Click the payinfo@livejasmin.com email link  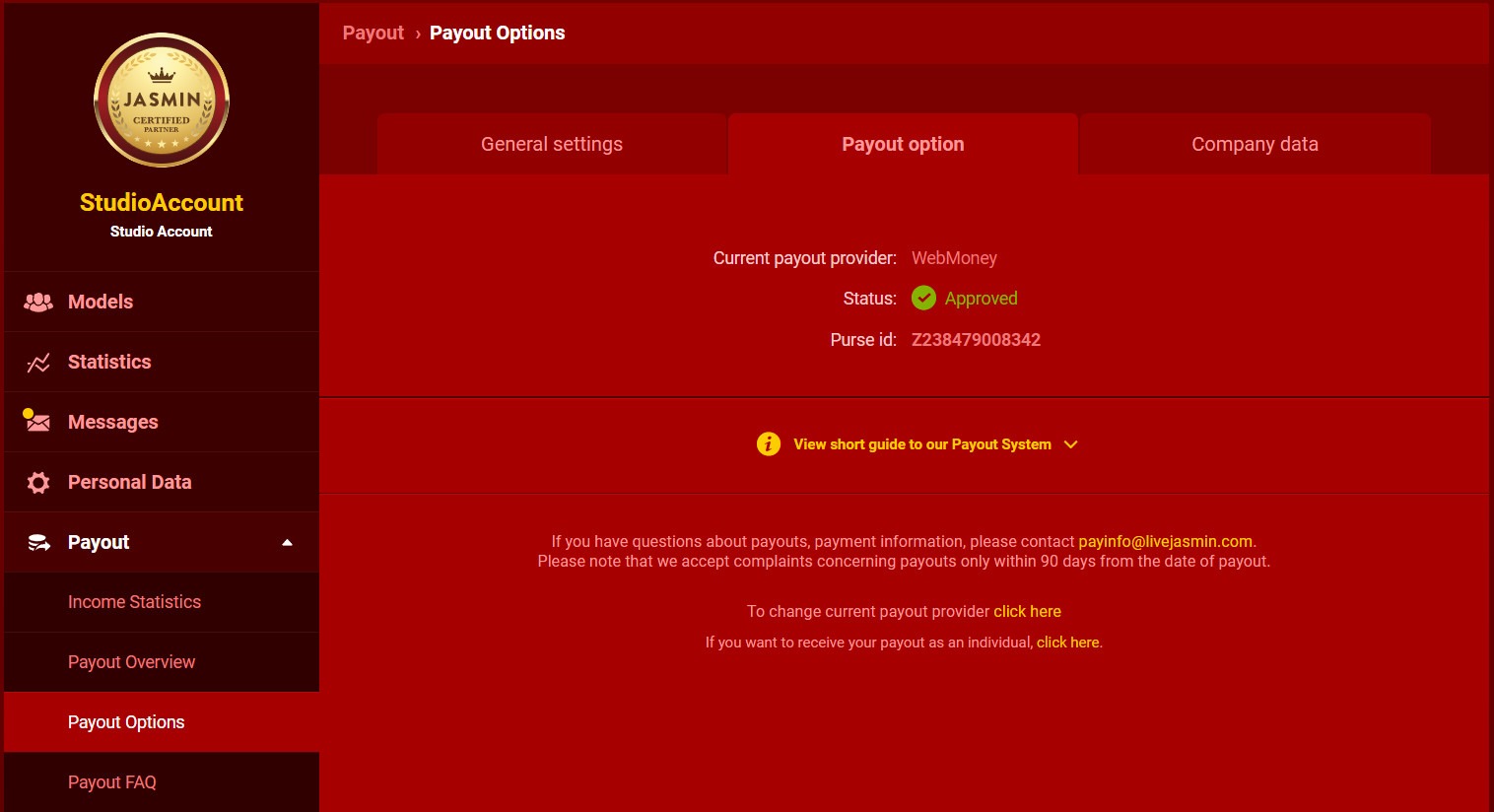pyautogui.click(x=1166, y=541)
